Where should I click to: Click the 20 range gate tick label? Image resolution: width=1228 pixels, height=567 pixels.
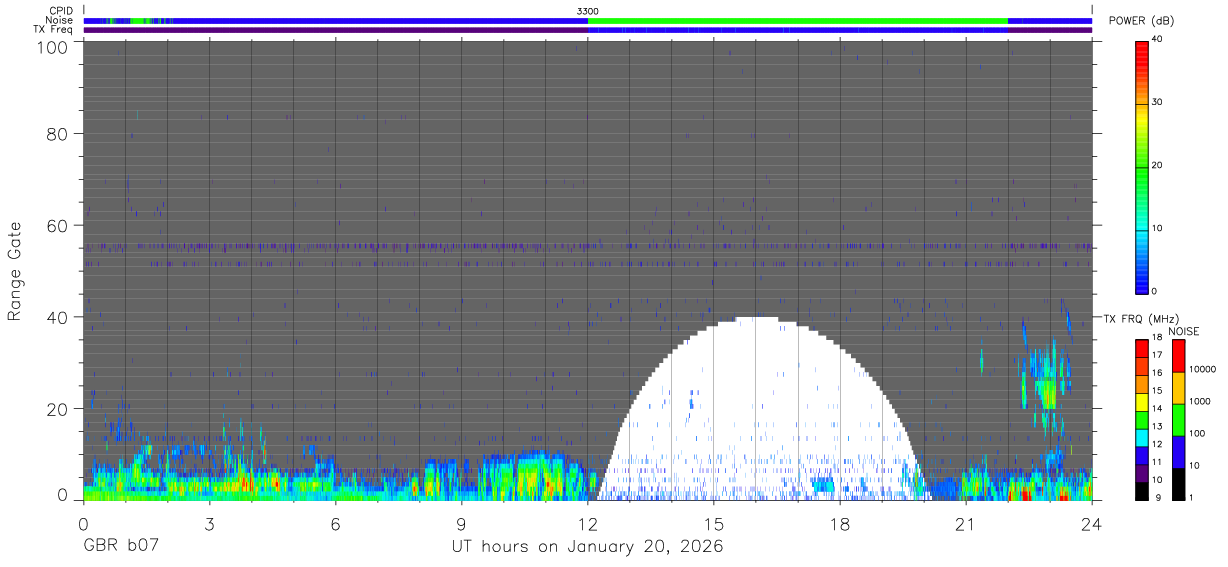[x=58, y=409]
